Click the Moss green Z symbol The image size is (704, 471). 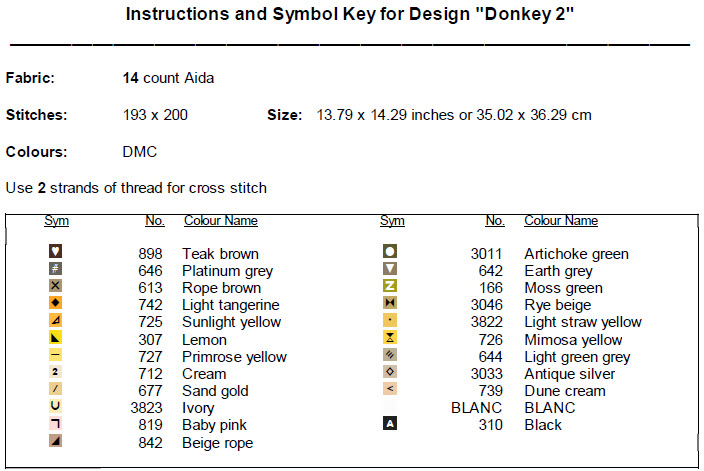pos(391,286)
